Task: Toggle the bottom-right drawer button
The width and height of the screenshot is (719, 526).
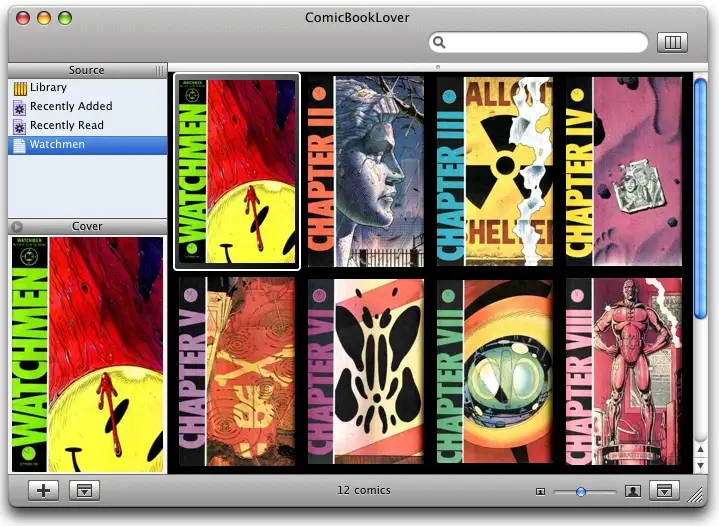Action: pos(664,491)
